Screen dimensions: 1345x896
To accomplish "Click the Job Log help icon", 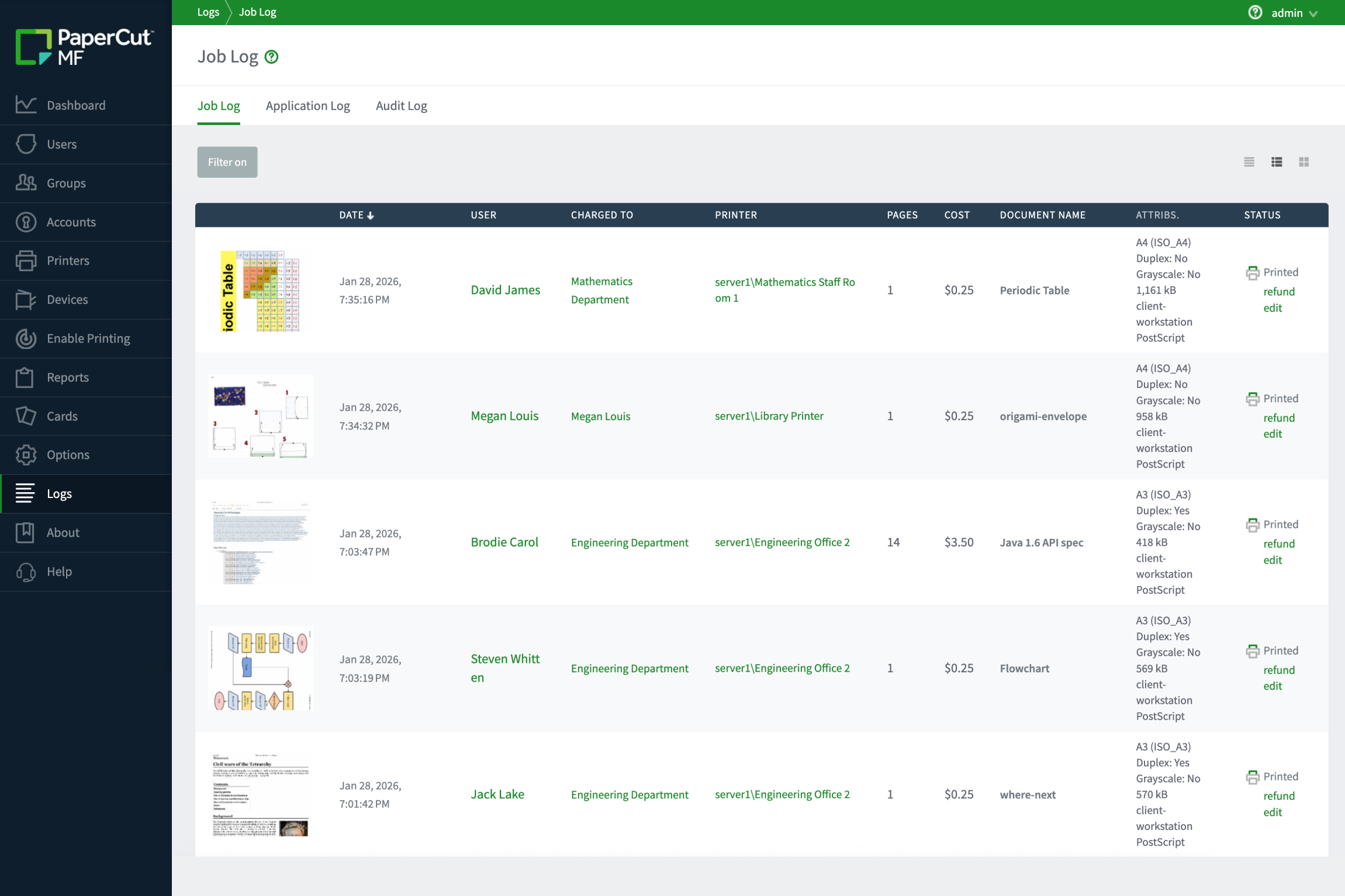I will click(x=272, y=56).
